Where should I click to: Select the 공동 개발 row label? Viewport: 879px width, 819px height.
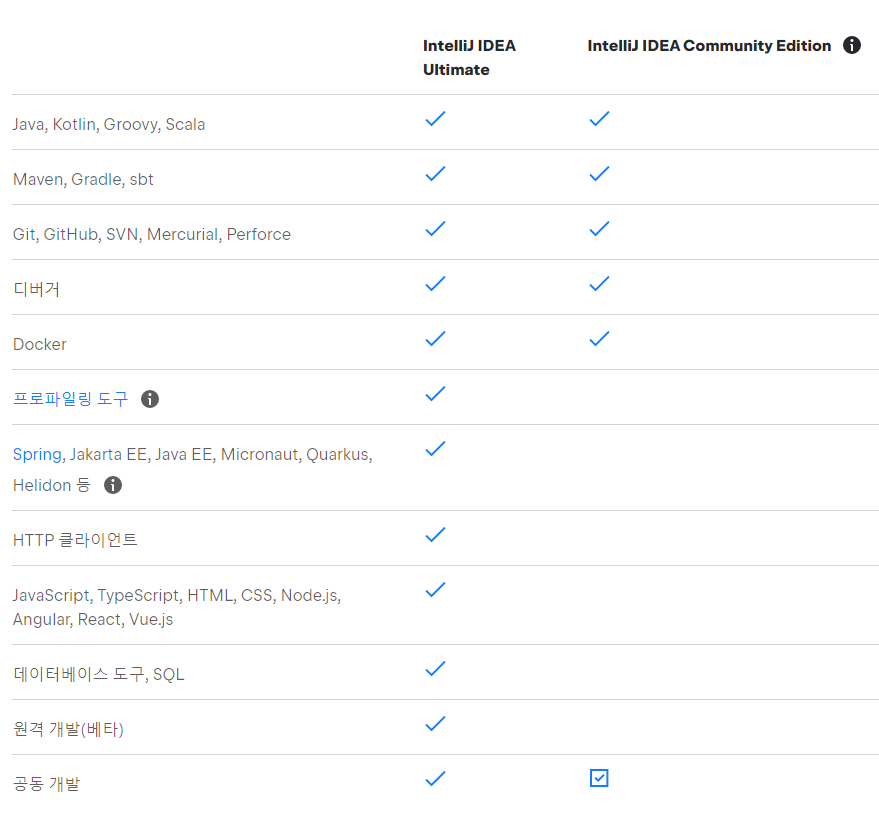coord(47,784)
